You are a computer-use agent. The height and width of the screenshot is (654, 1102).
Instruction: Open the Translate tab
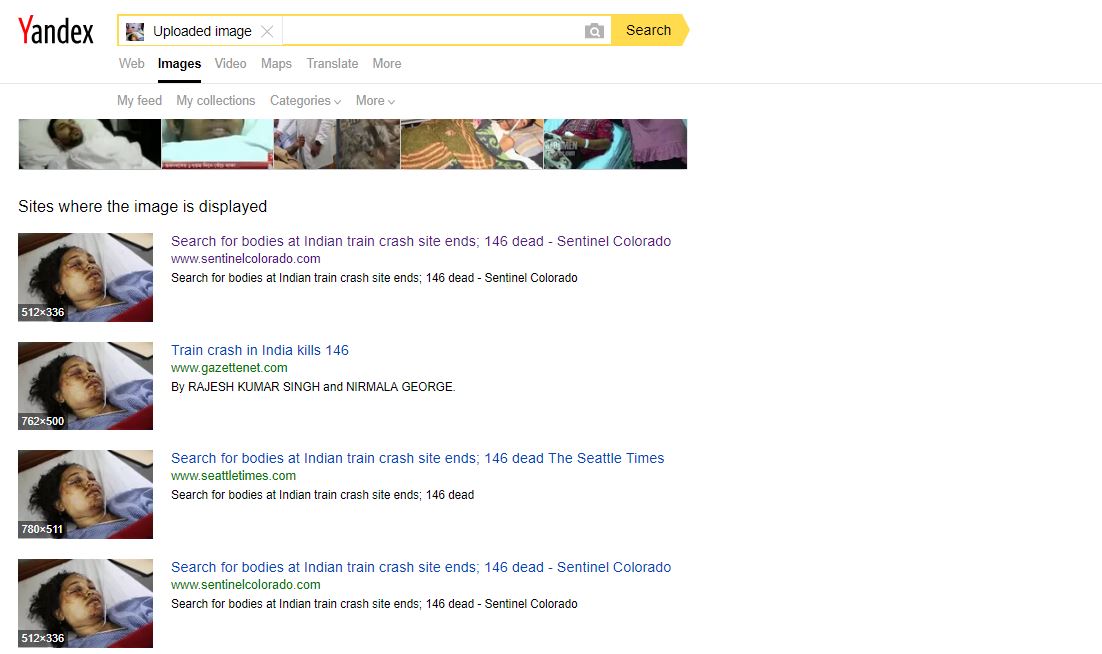click(x=332, y=63)
